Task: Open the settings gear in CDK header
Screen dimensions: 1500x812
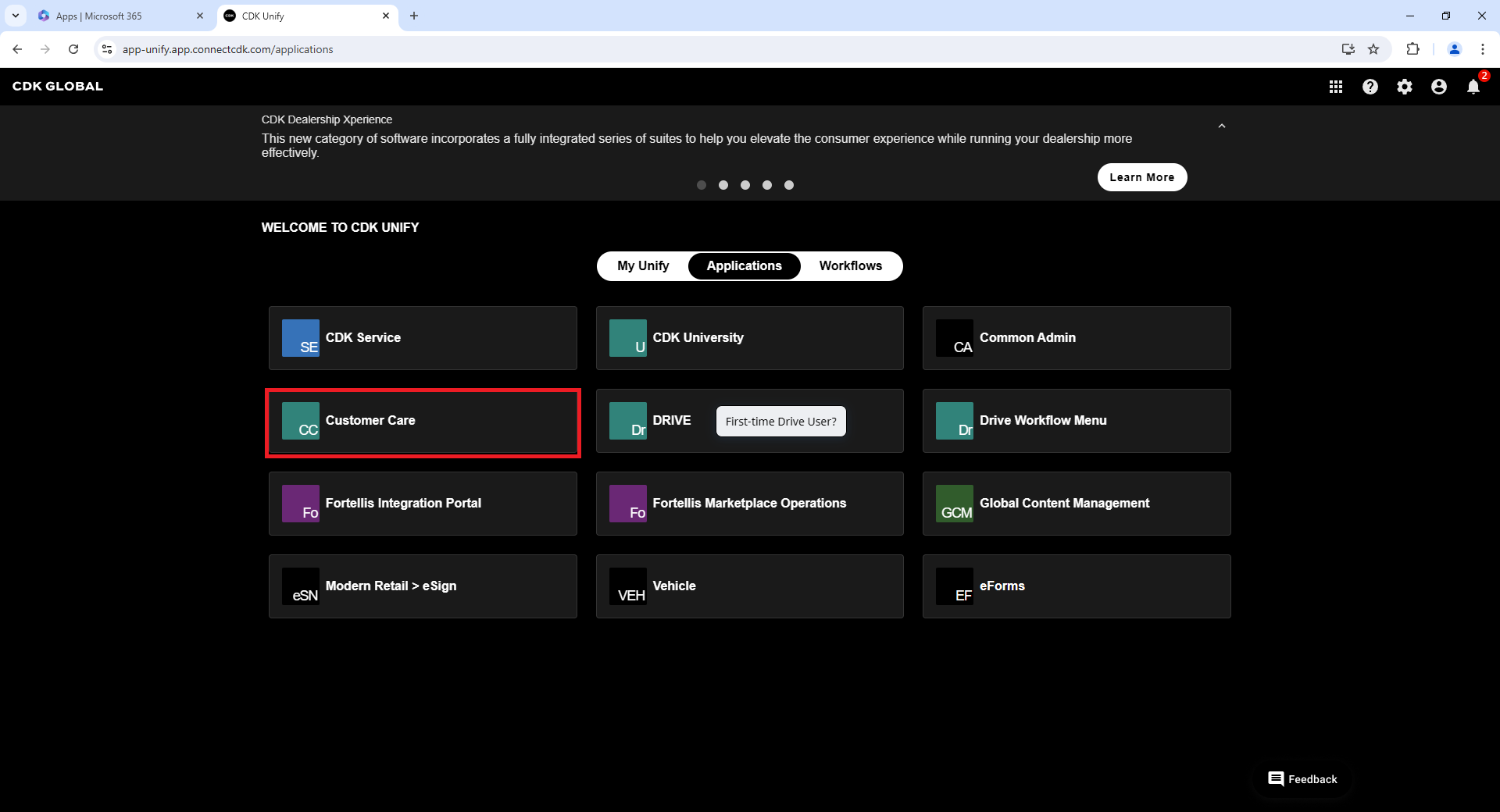Action: tap(1405, 87)
